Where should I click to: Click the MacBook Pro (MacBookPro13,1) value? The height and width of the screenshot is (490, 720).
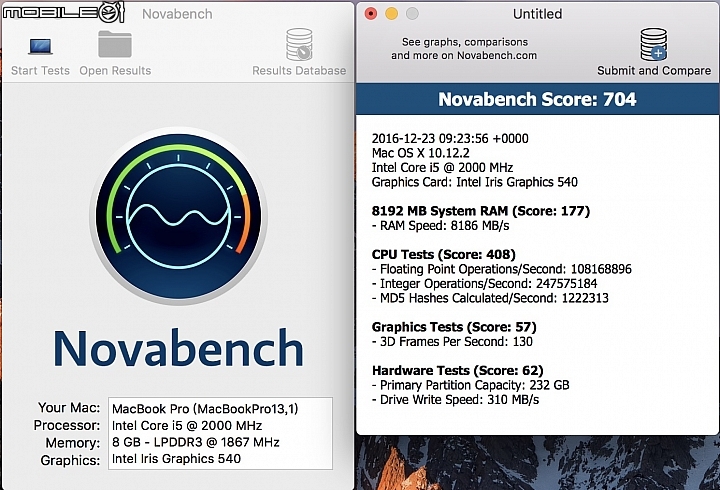click(x=205, y=409)
